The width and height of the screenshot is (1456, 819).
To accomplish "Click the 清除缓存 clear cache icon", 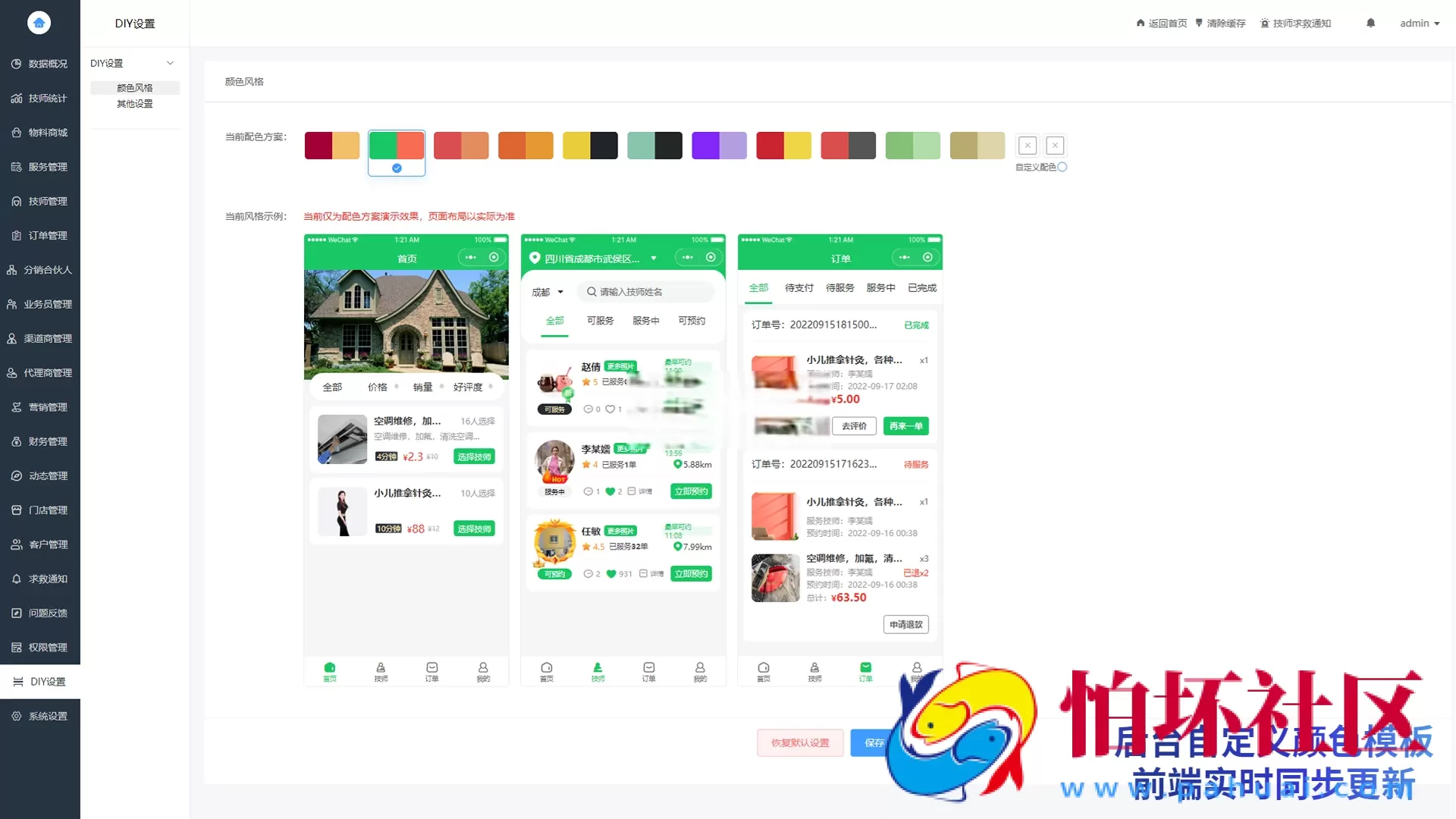I will pyautogui.click(x=1199, y=23).
